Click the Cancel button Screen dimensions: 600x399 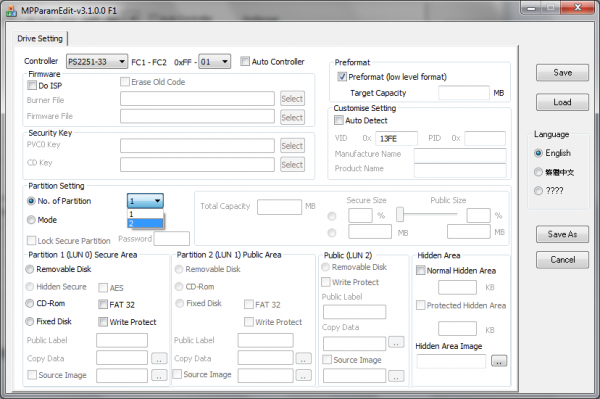562,260
